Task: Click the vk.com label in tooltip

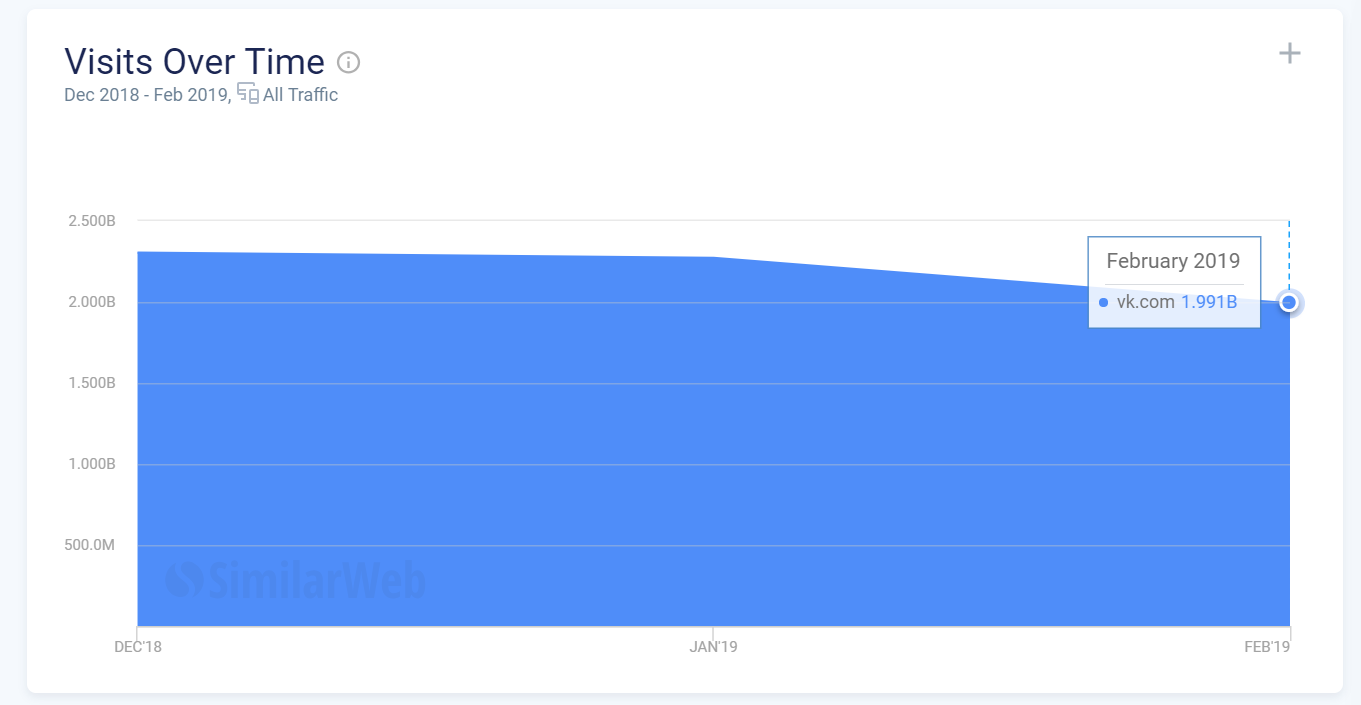Action: click(x=1145, y=302)
